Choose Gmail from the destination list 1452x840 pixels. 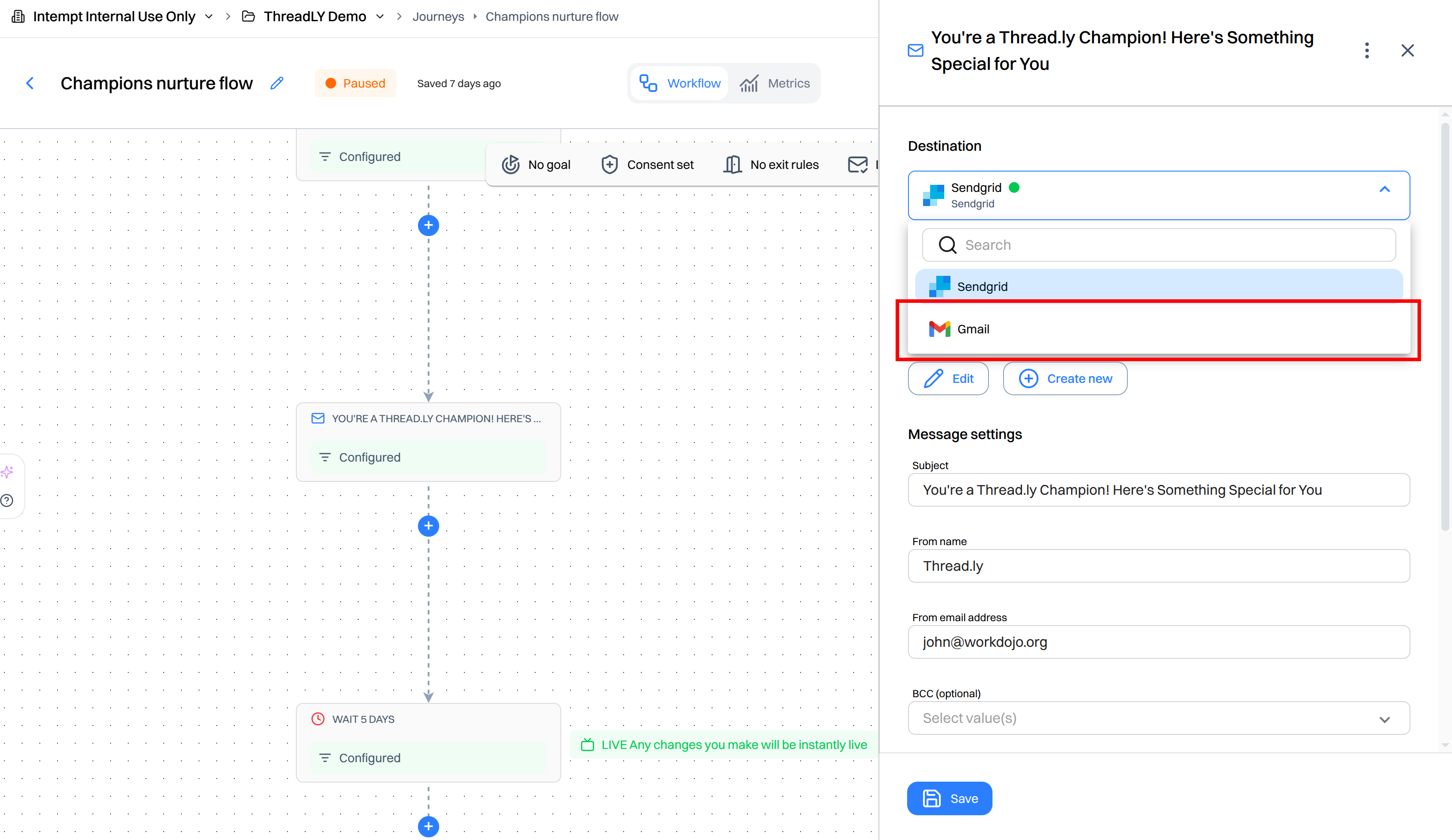1159,329
